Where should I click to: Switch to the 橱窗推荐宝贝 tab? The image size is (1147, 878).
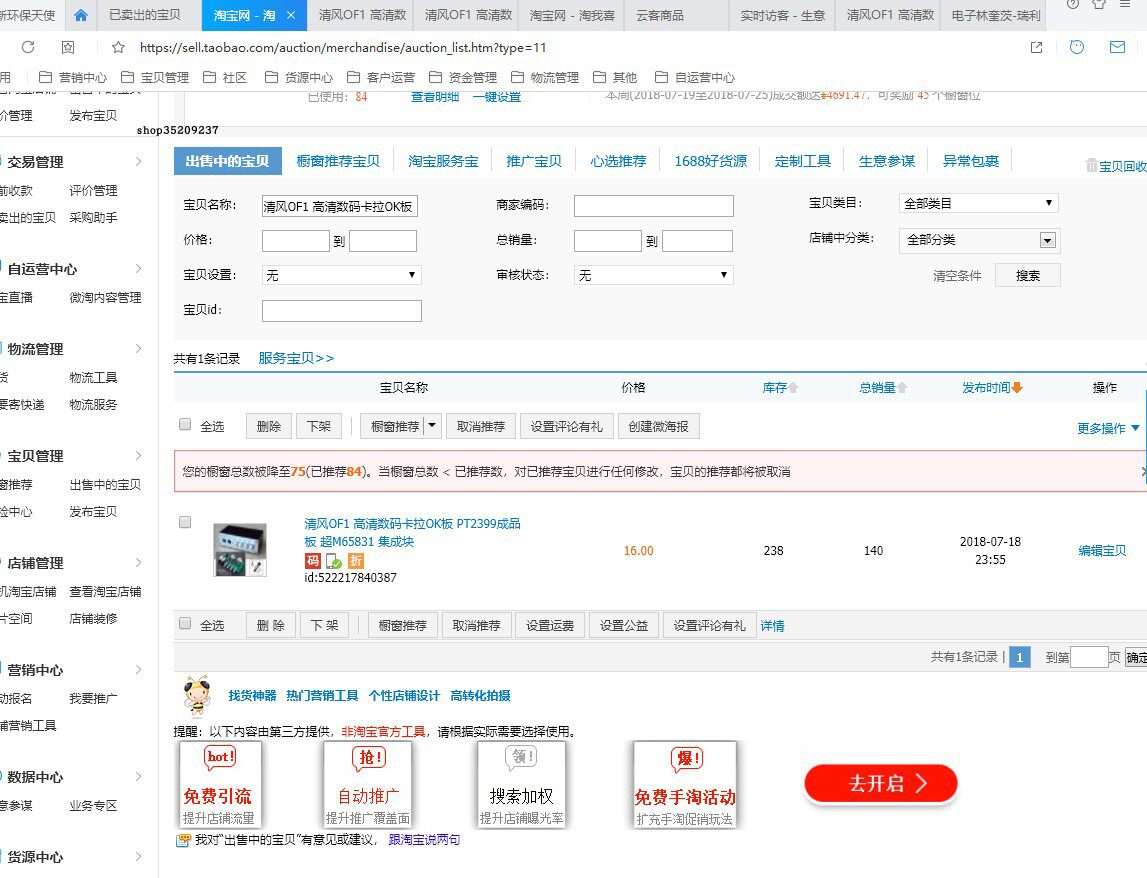(x=338, y=161)
